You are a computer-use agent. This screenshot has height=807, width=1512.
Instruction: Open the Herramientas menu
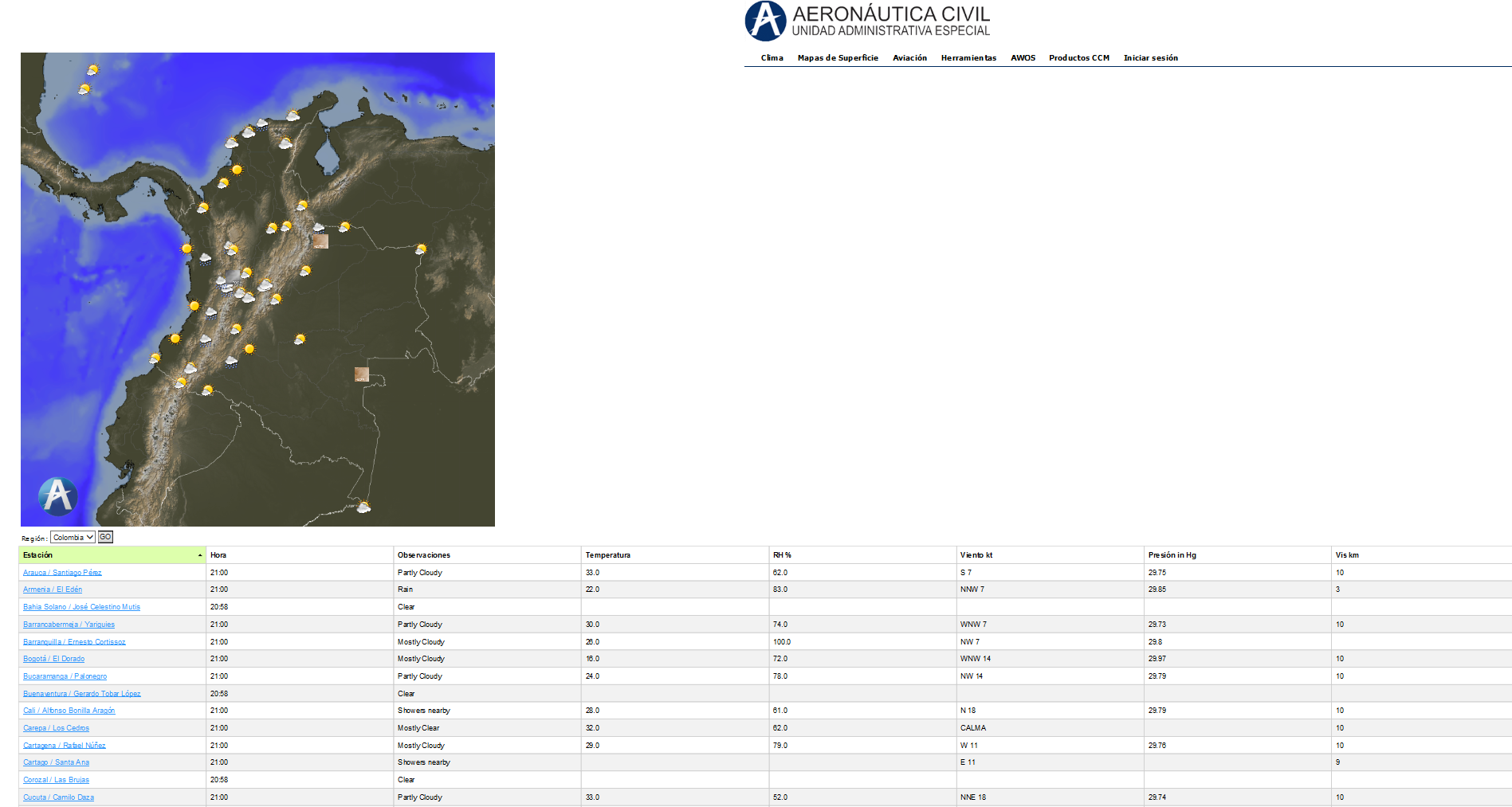tap(968, 58)
